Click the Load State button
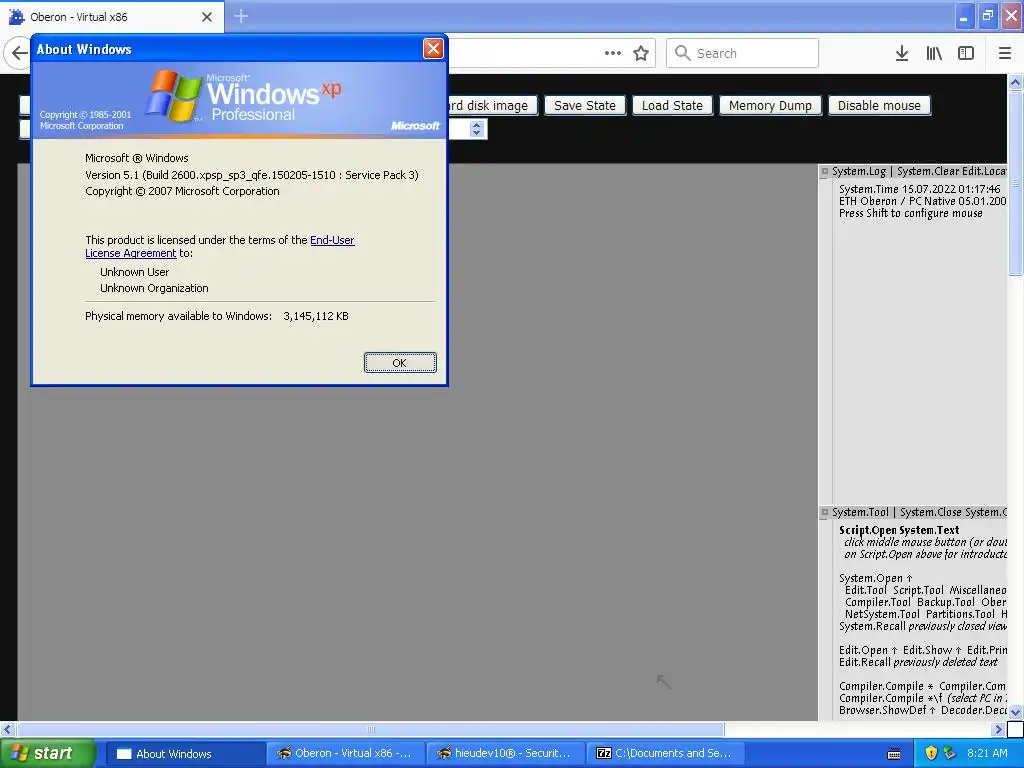This screenshot has height=768, width=1024. click(x=672, y=106)
